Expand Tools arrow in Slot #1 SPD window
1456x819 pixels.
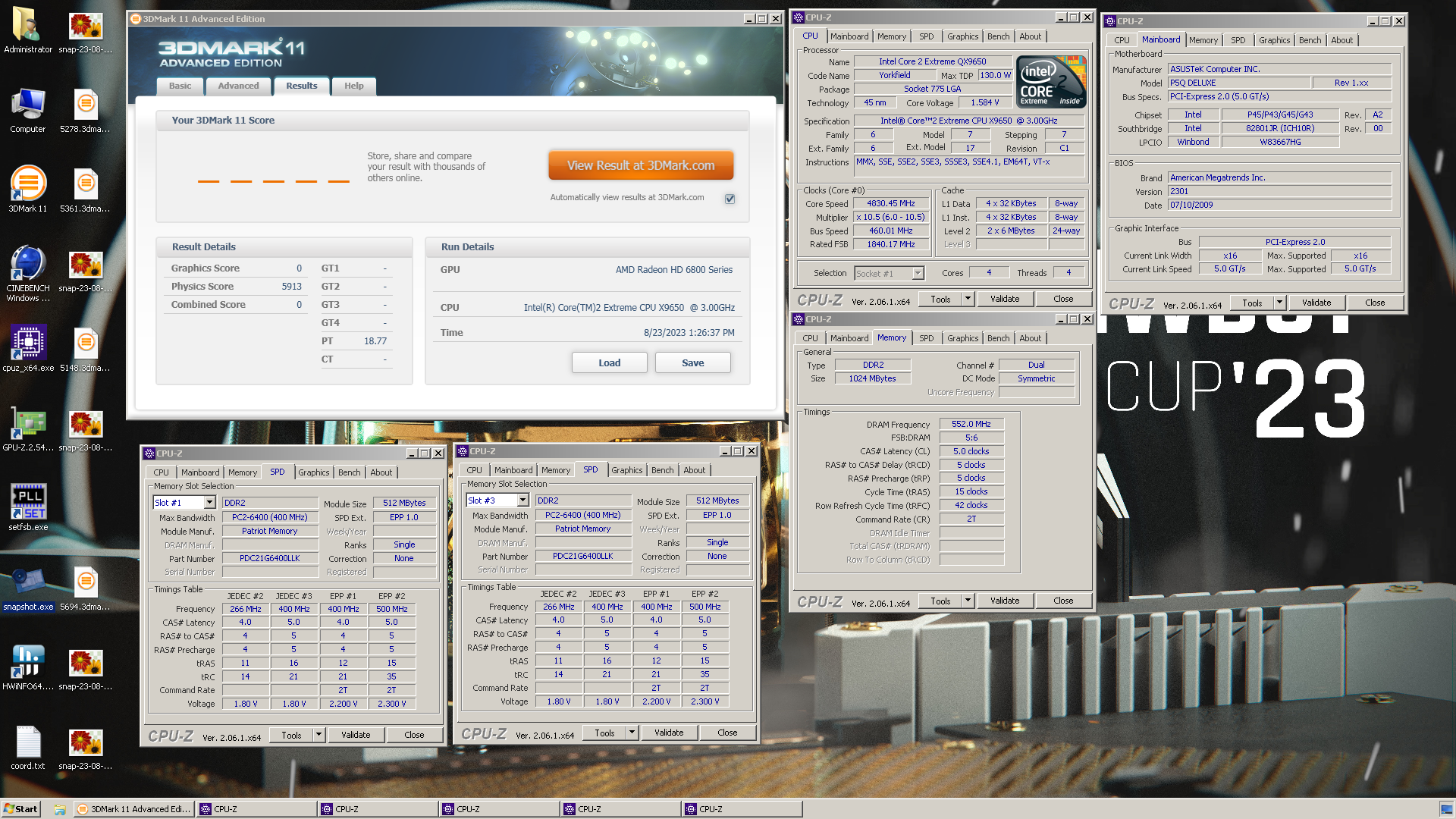click(318, 735)
